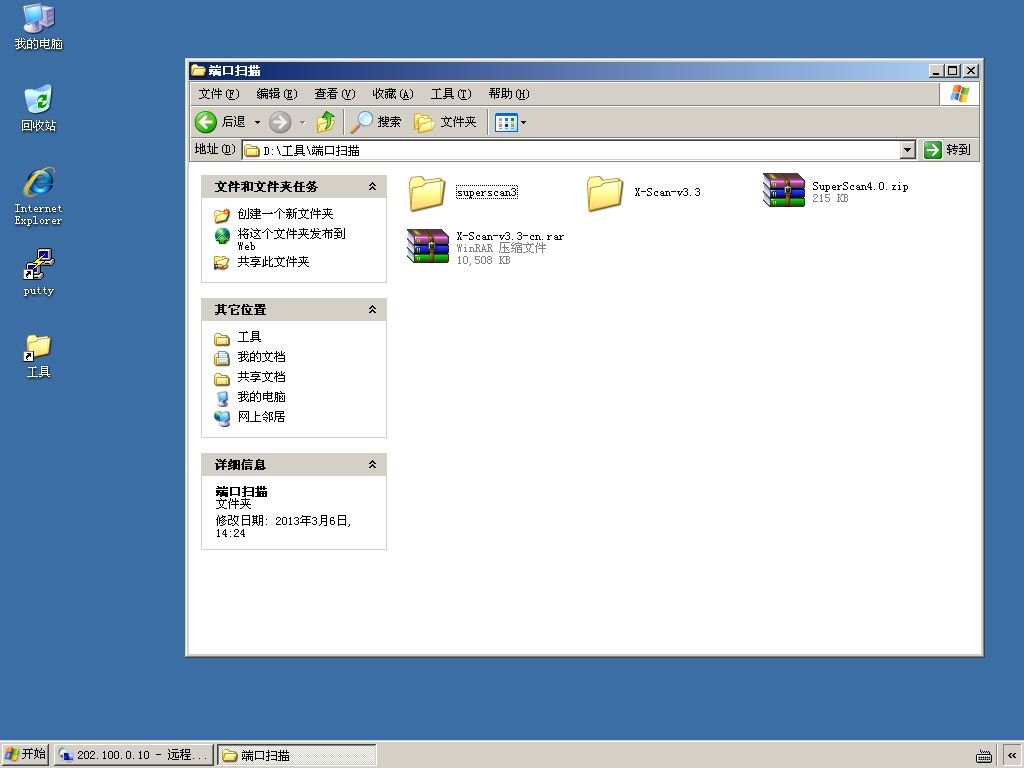Viewport: 1024px width, 768px height.
Task: Click the 开始 Start button
Action: (25, 755)
